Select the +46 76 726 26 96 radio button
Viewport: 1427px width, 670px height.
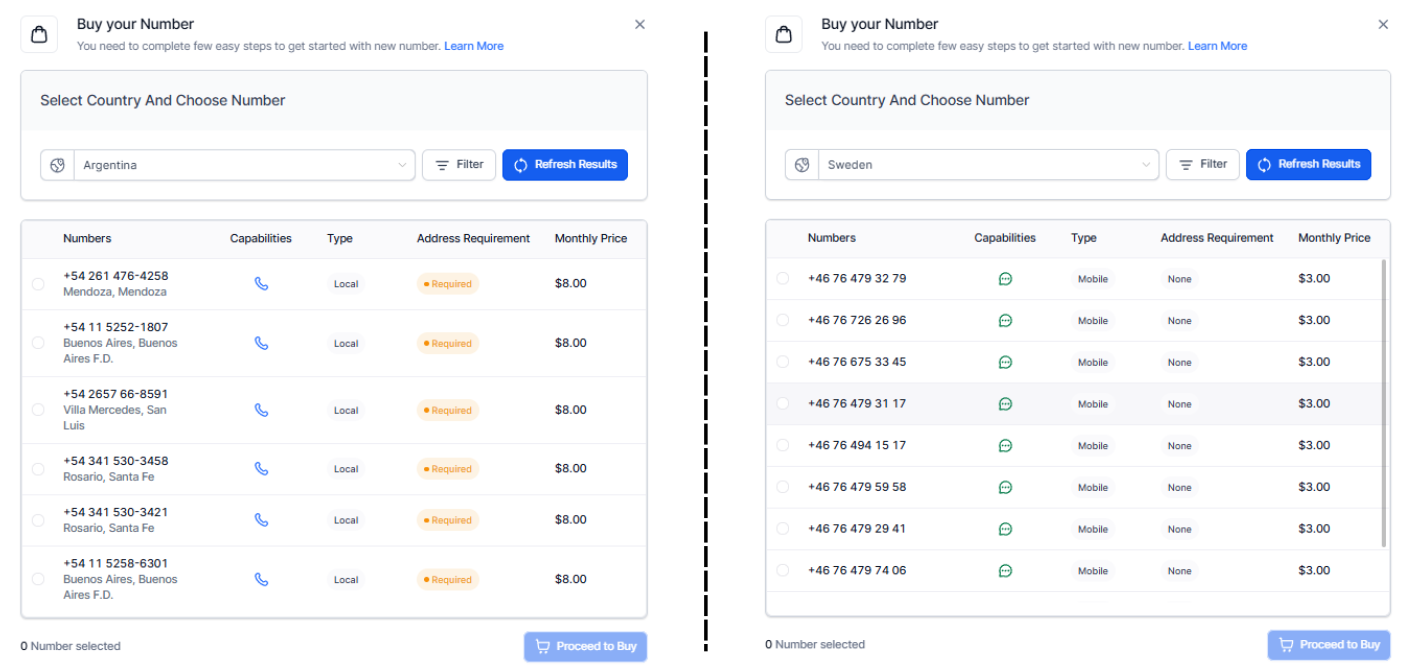click(x=783, y=320)
